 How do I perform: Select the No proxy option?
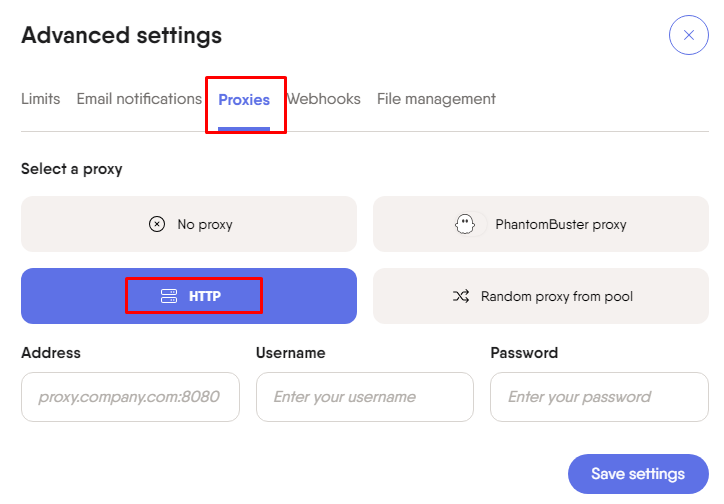tap(189, 224)
